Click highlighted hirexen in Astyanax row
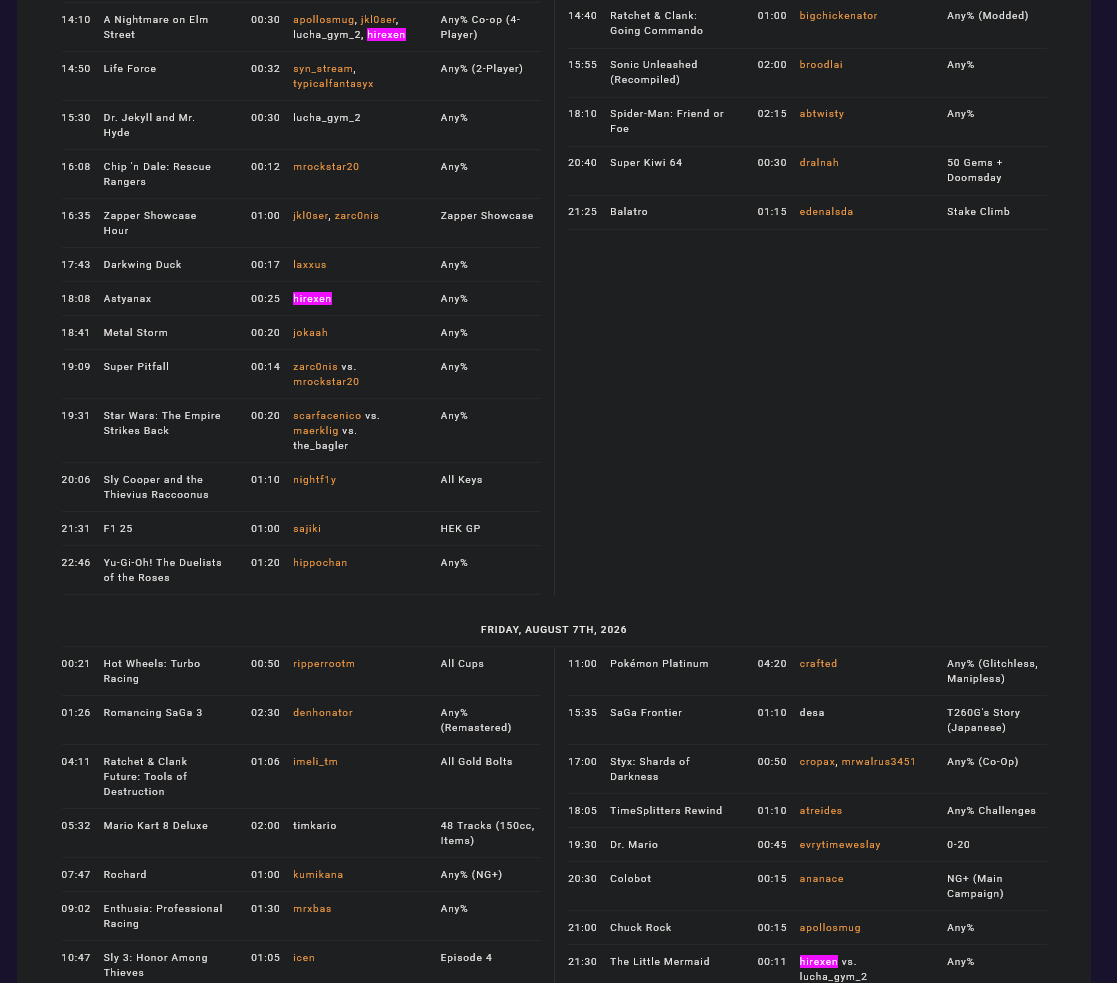1117x983 pixels. click(x=312, y=299)
